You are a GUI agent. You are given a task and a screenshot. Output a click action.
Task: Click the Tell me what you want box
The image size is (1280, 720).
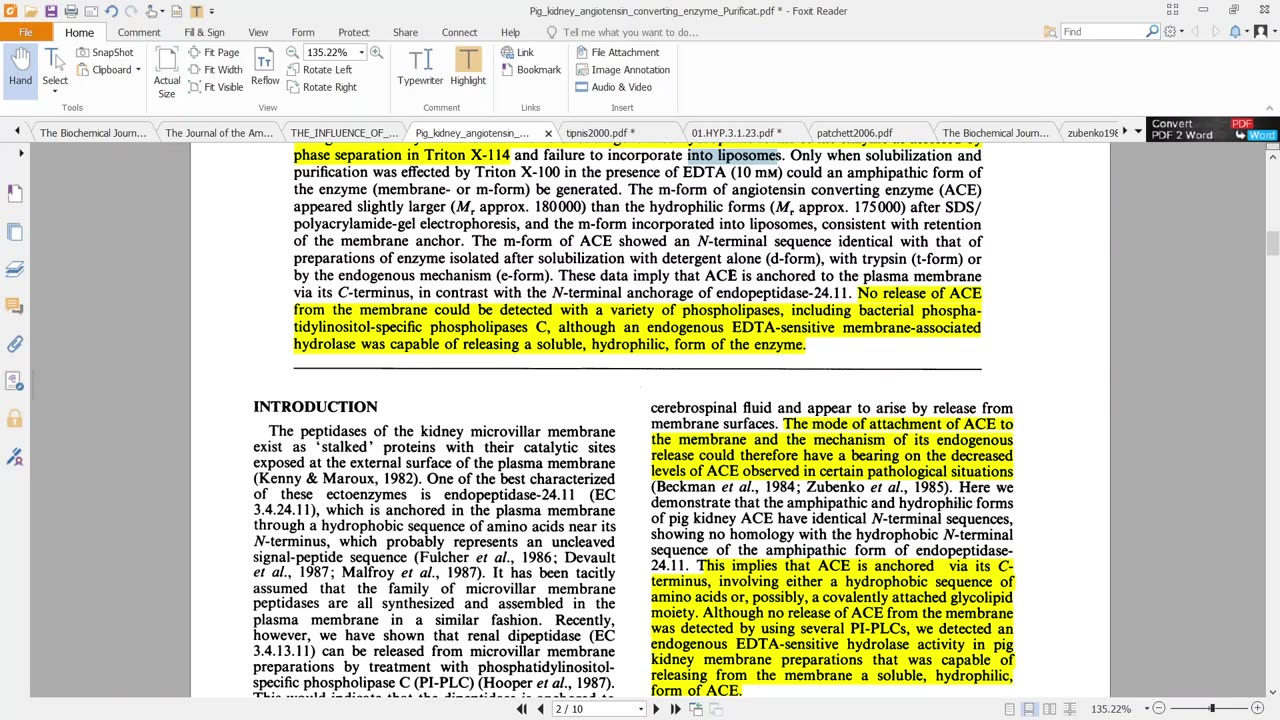630,32
